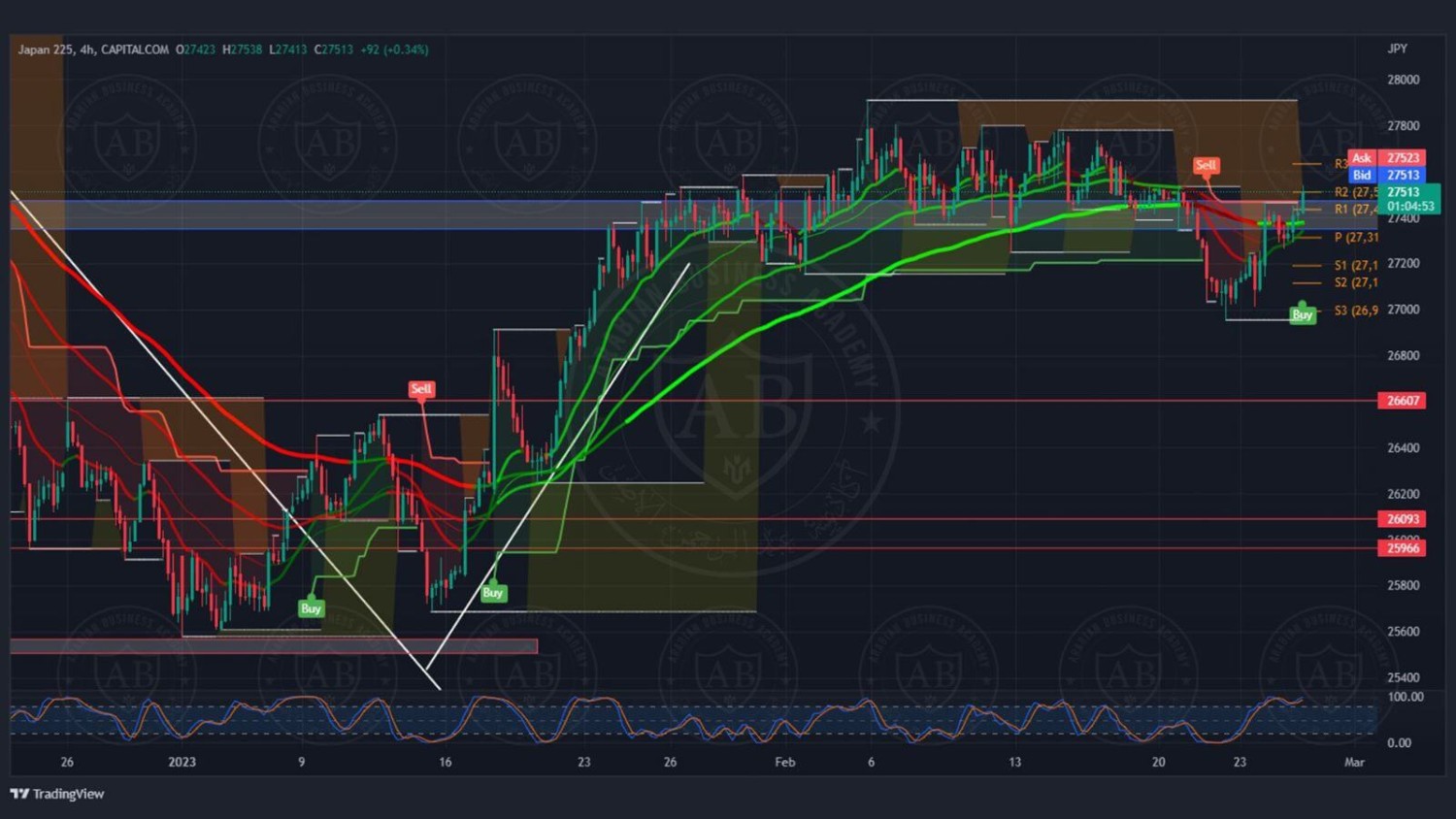This screenshot has height=819, width=1456.
Task: Click the open value O27423
Action: tap(195, 49)
